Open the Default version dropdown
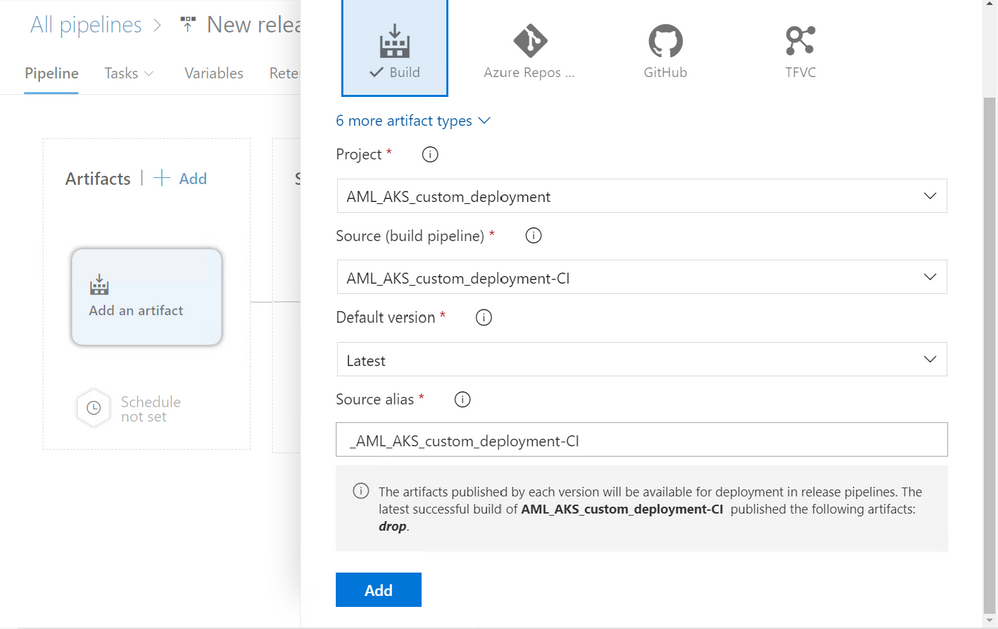Screen dimensions: 998x629 [x=642, y=360]
